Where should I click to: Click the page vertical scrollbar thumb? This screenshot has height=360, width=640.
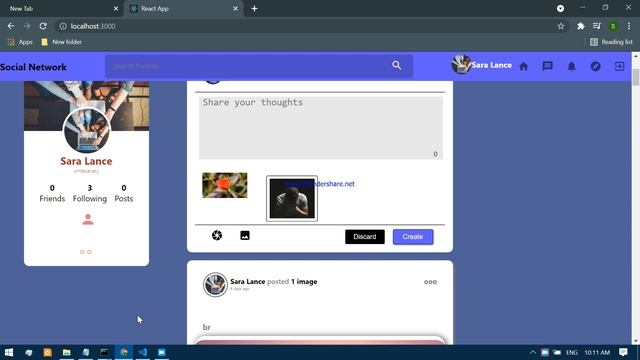click(636, 78)
